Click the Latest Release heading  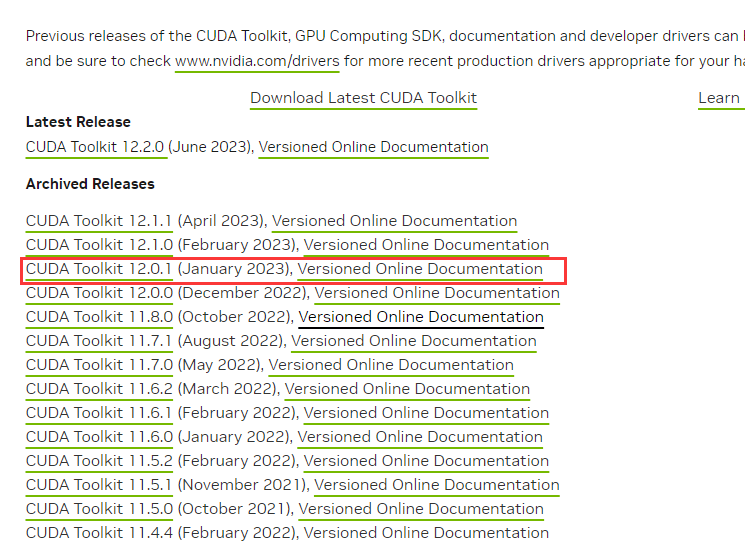[x=78, y=122]
